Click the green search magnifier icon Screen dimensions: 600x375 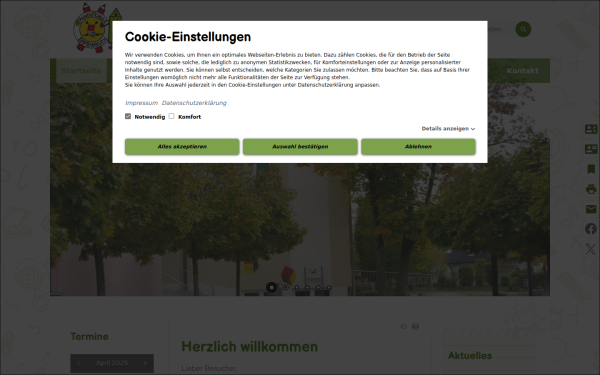[523, 29]
